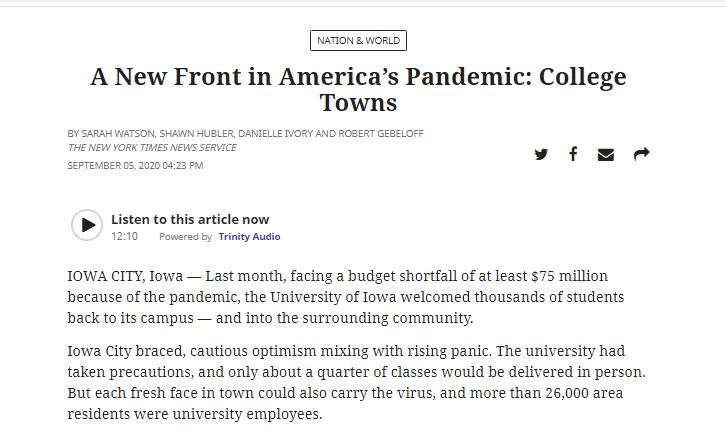Email this article via envelope icon
The height and width of the screenshot is (431, 726).
coord(606,155)
